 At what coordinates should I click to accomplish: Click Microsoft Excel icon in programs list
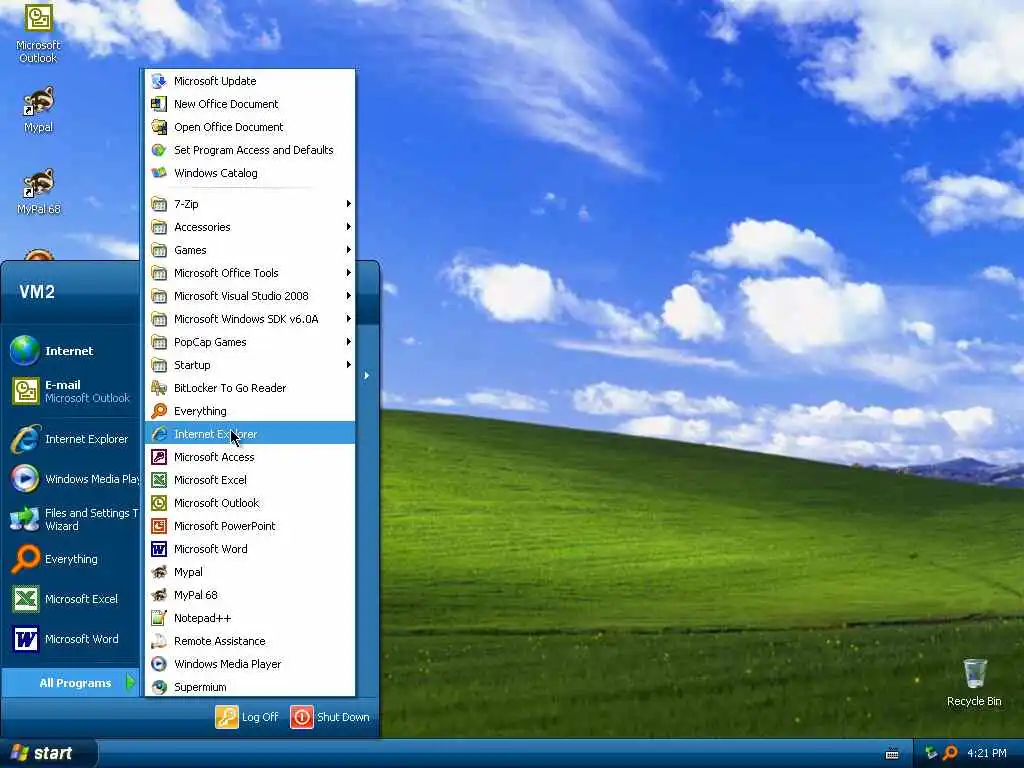click(x=159, y=480)
